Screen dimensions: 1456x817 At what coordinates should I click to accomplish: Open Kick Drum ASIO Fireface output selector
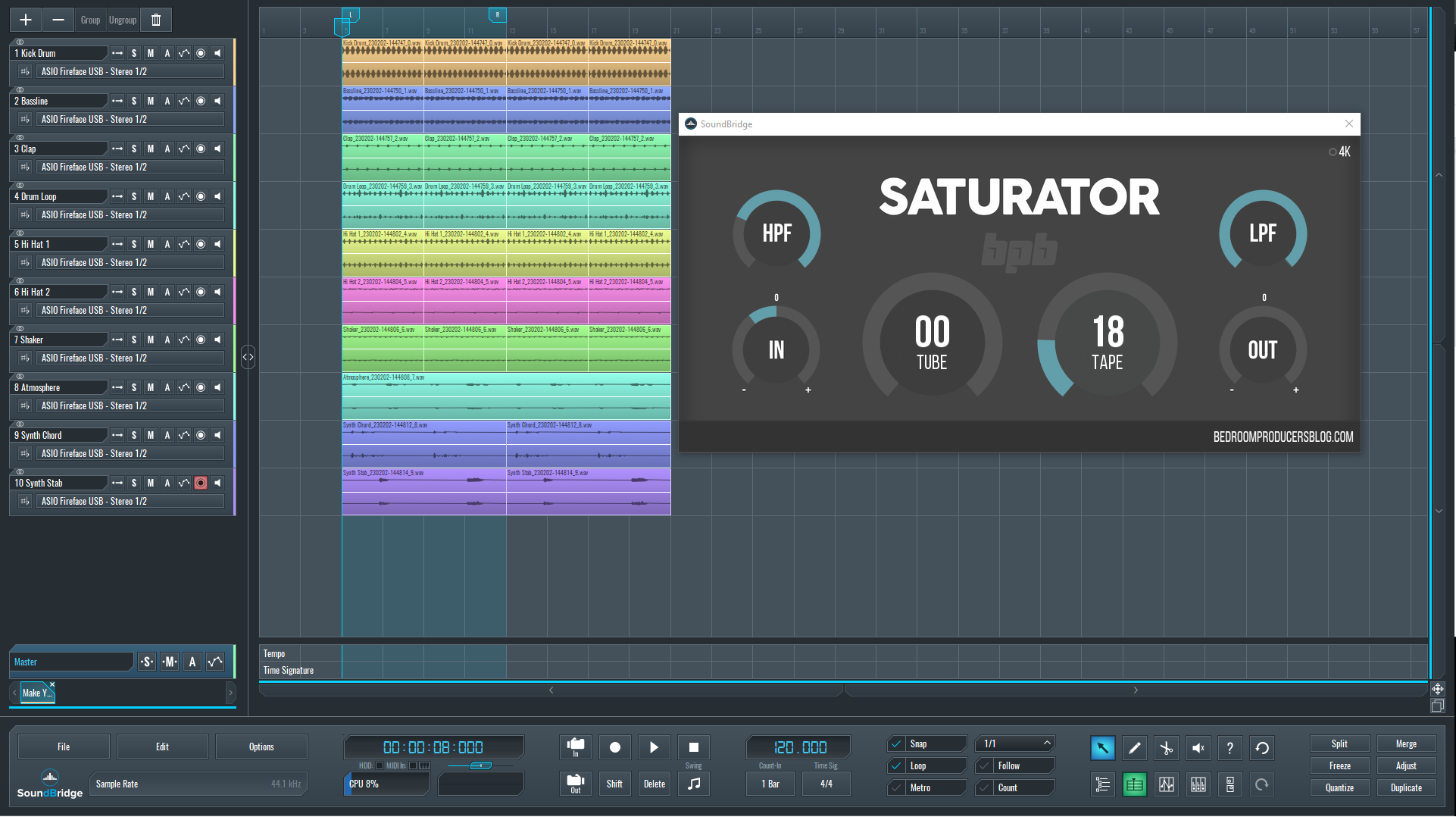tap(130, 71)
